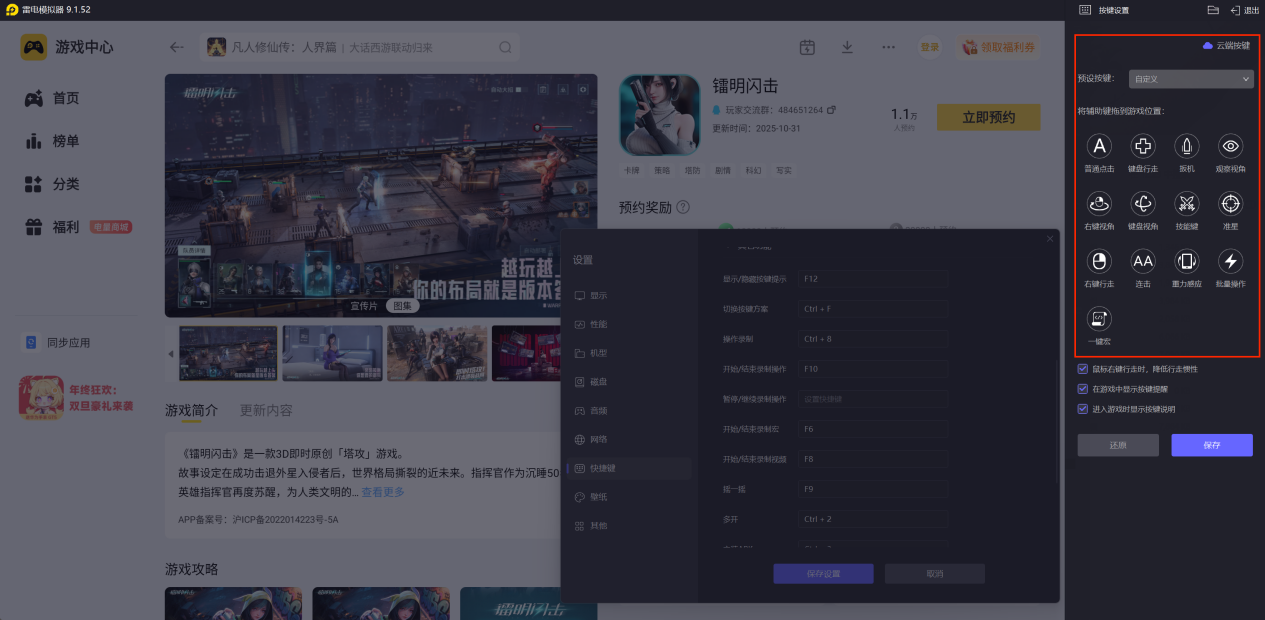Click the game center back arrow
Image resolution: width=1265 pixels, height=620 pixels.
(177, 47)
